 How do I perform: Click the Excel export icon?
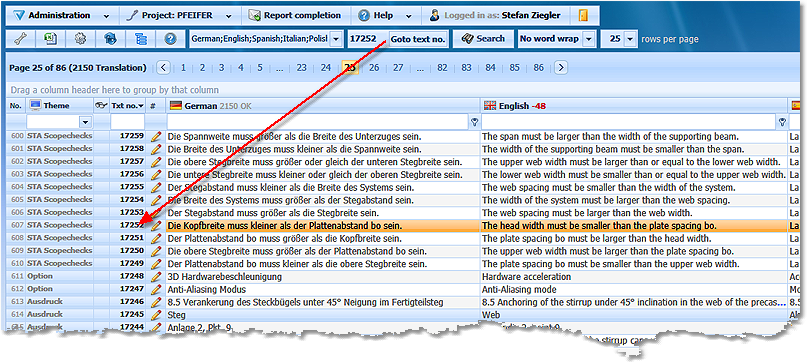coord(50,39)
